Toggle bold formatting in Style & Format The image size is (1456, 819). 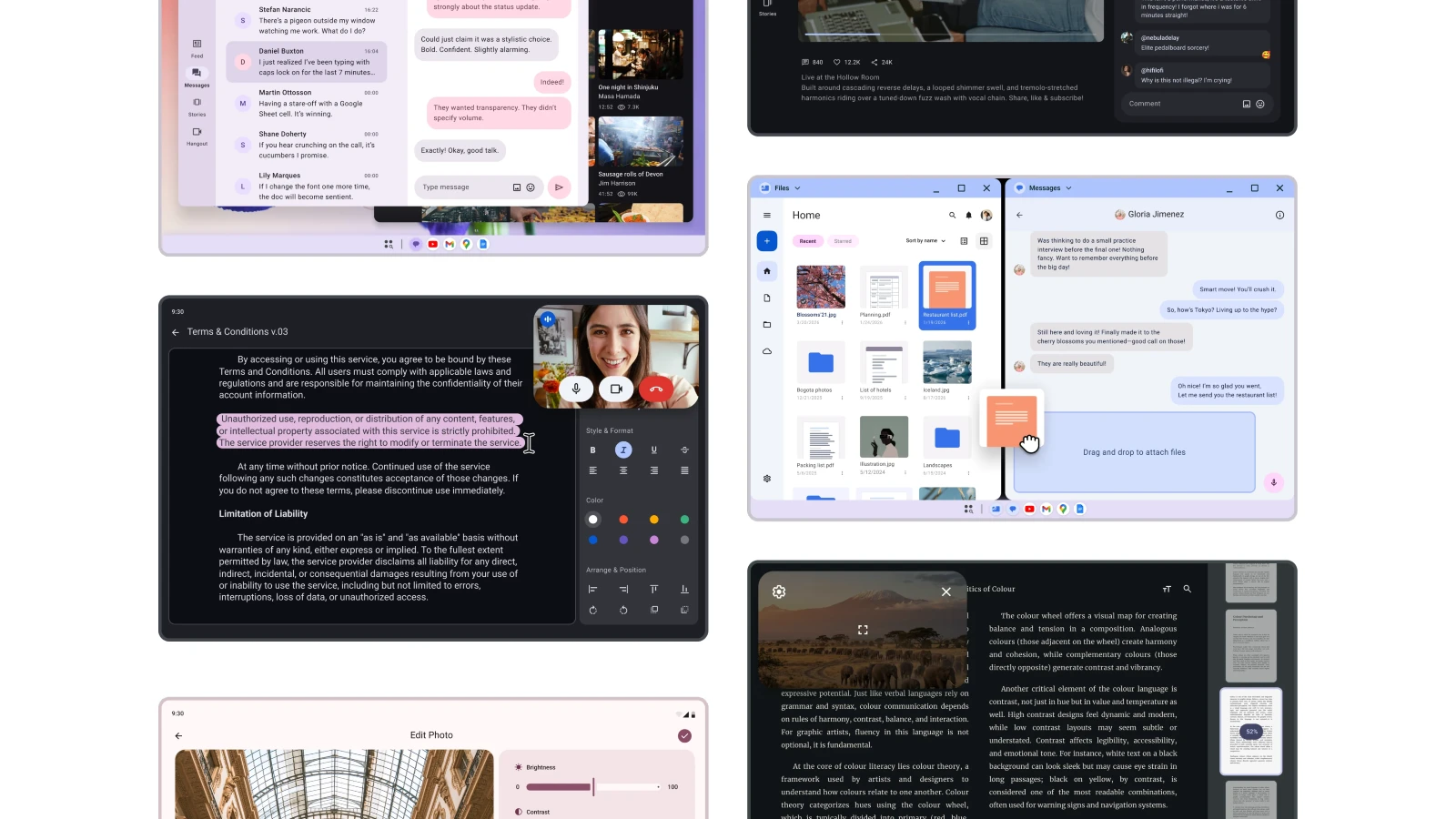pyautogui.click(x=592, y=450)
